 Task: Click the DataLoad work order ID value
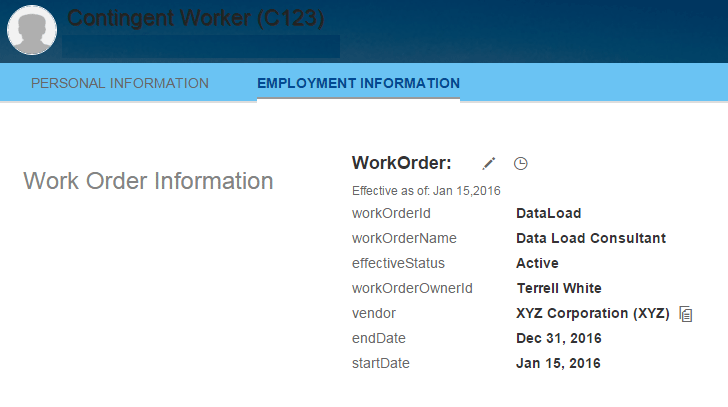point(548,213)
